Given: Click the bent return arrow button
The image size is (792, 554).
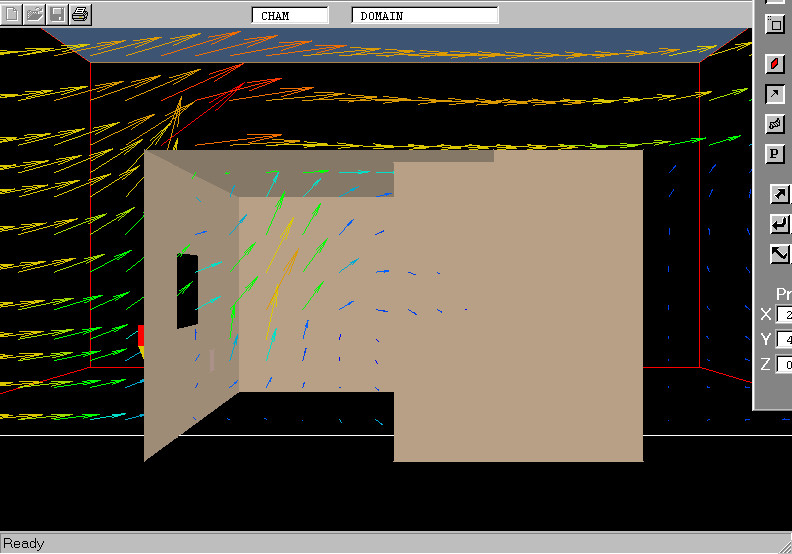Looking at the screenshot, I should [x=779, y=224].
